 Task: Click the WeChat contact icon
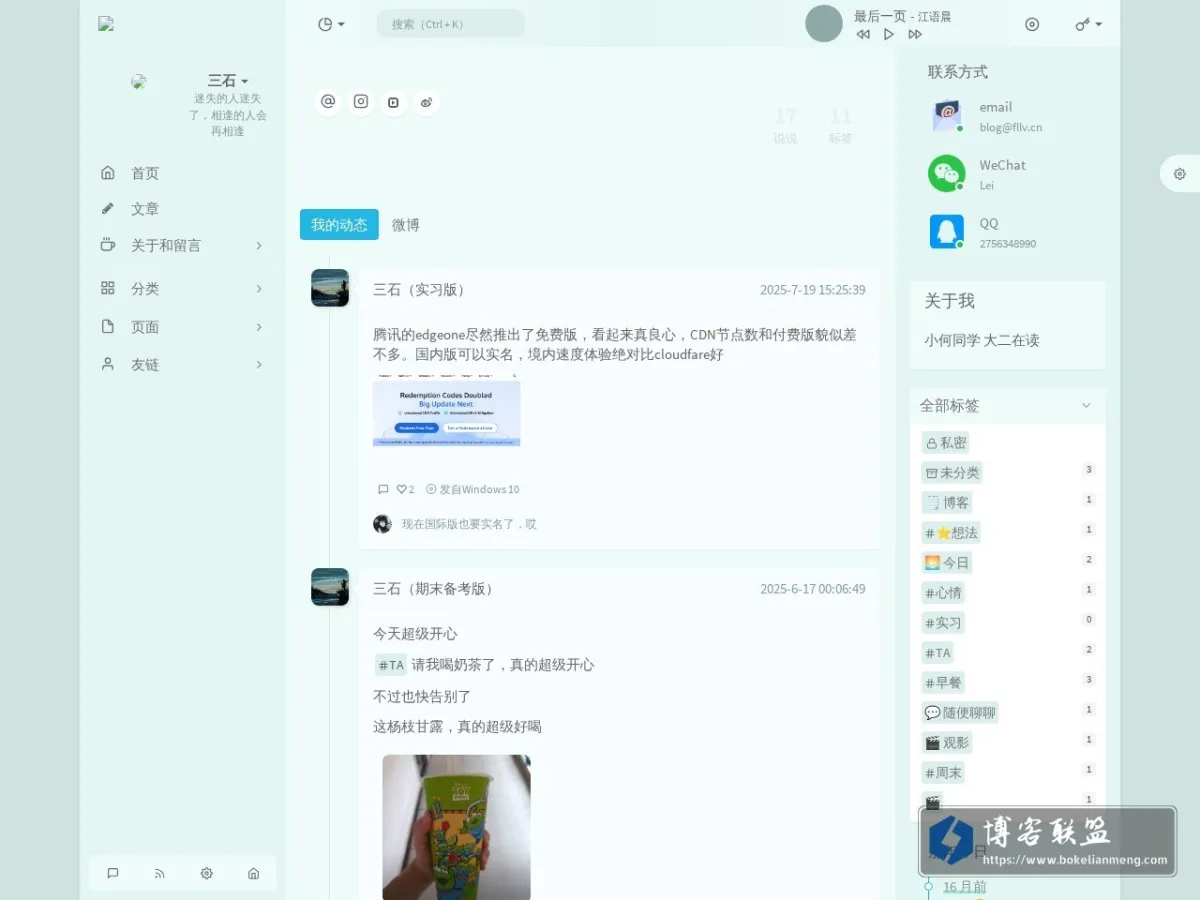(946, 174)
